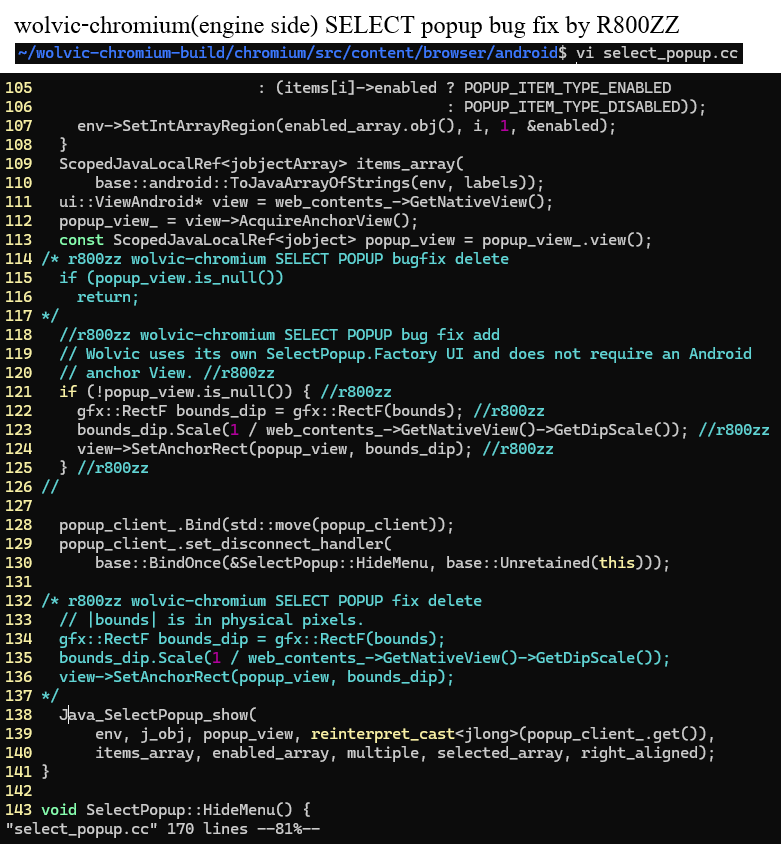Image resolution: width=781 pixels, height=844 pixels.
Task: Click line 140 items_array, enabled_array arguments
Action: click(405, 752)
